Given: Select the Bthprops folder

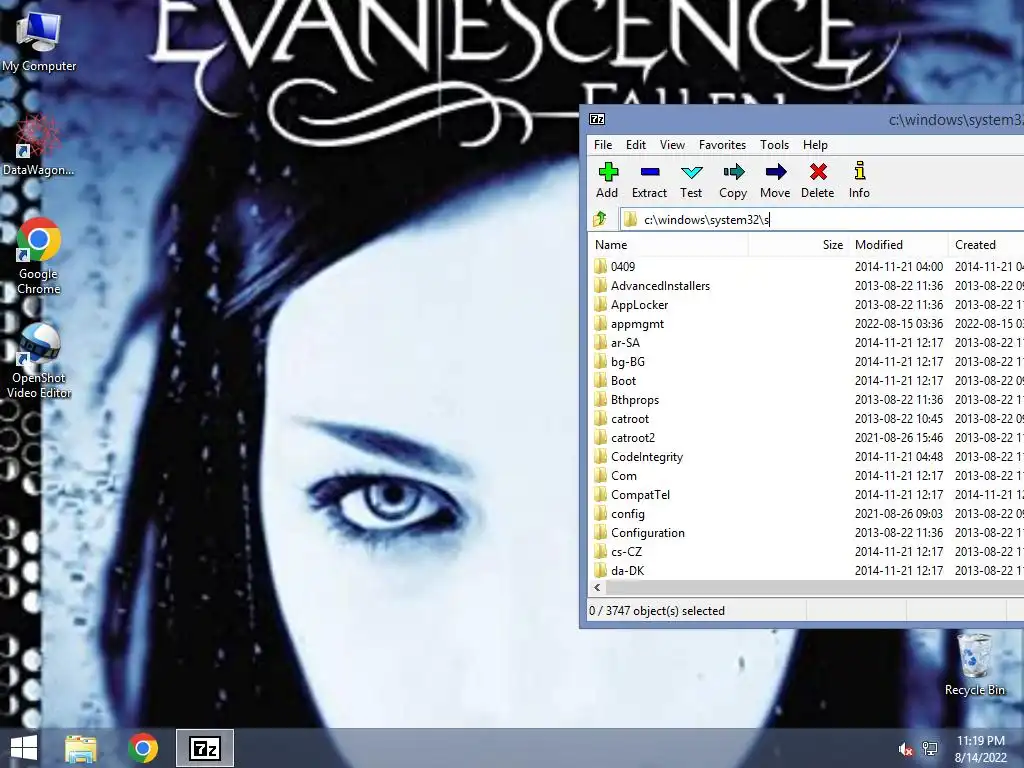Looking at the screenshot, I should pyautogui.click(x=635, y=400).
